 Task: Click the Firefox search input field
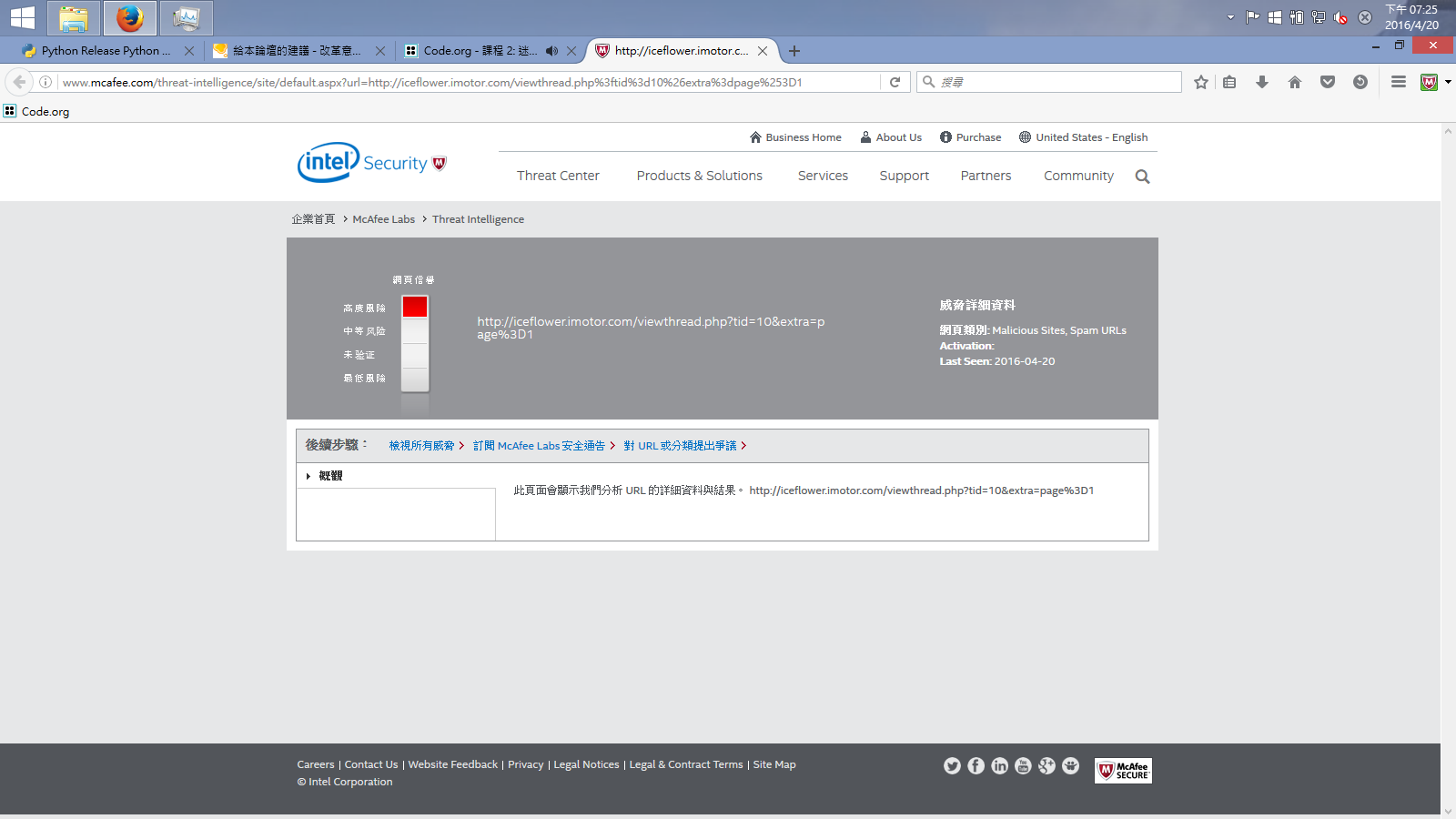click(1056, 82)
